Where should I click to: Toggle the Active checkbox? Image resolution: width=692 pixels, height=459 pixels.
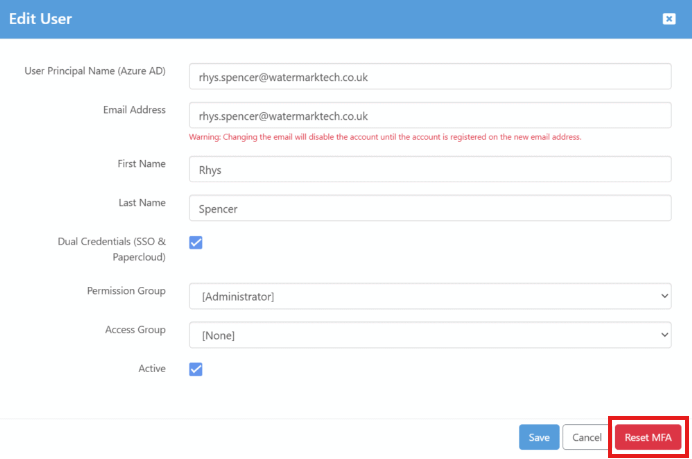pyautogui.click(x=196, y=369)
